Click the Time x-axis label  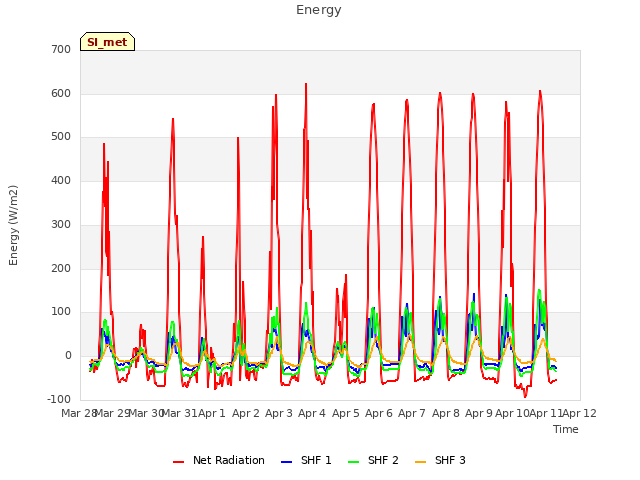[x=566, y=429]
